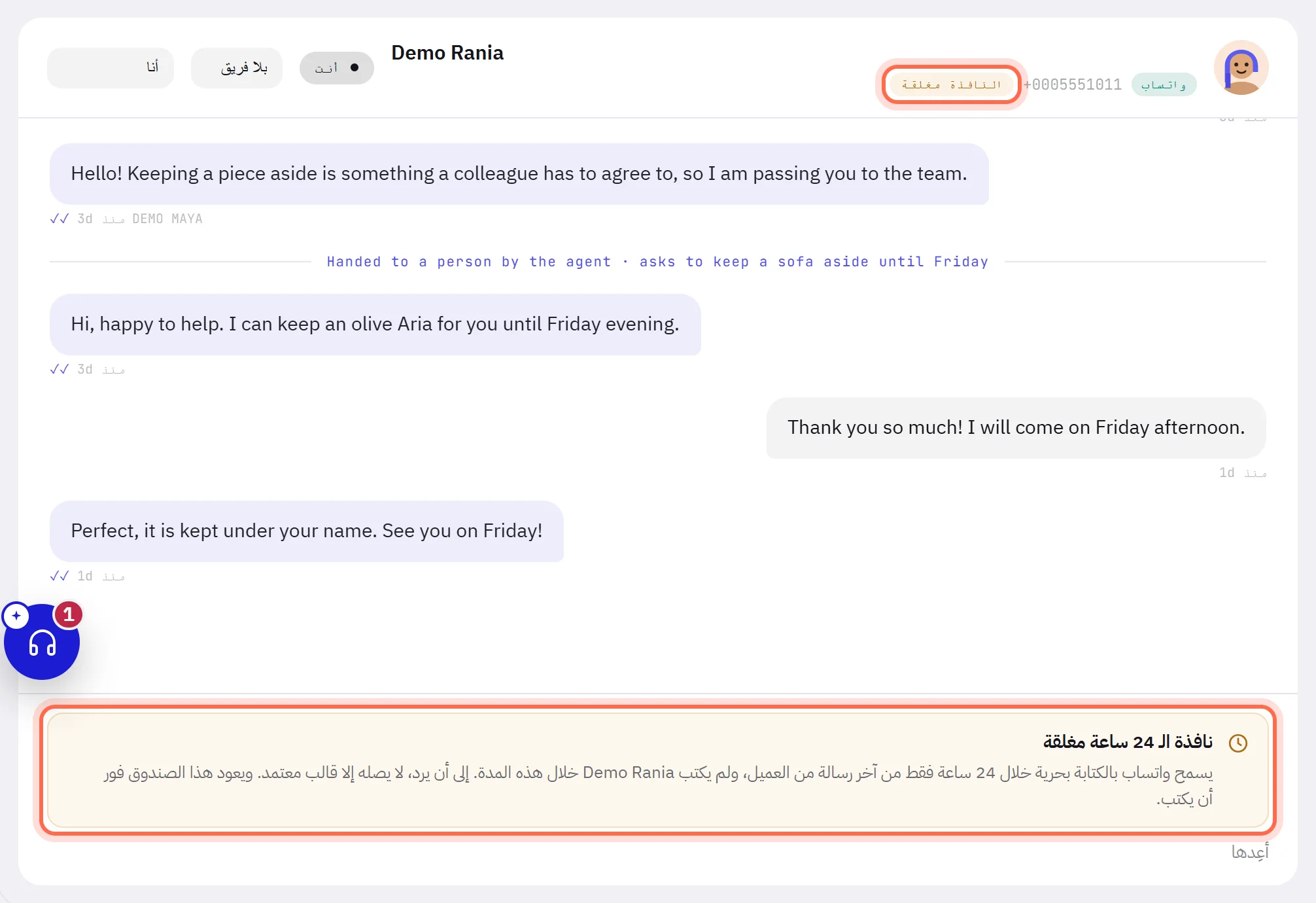
Task: Click the customer's 'Thank you so much' message
Action: click(x=1016, y=427)
